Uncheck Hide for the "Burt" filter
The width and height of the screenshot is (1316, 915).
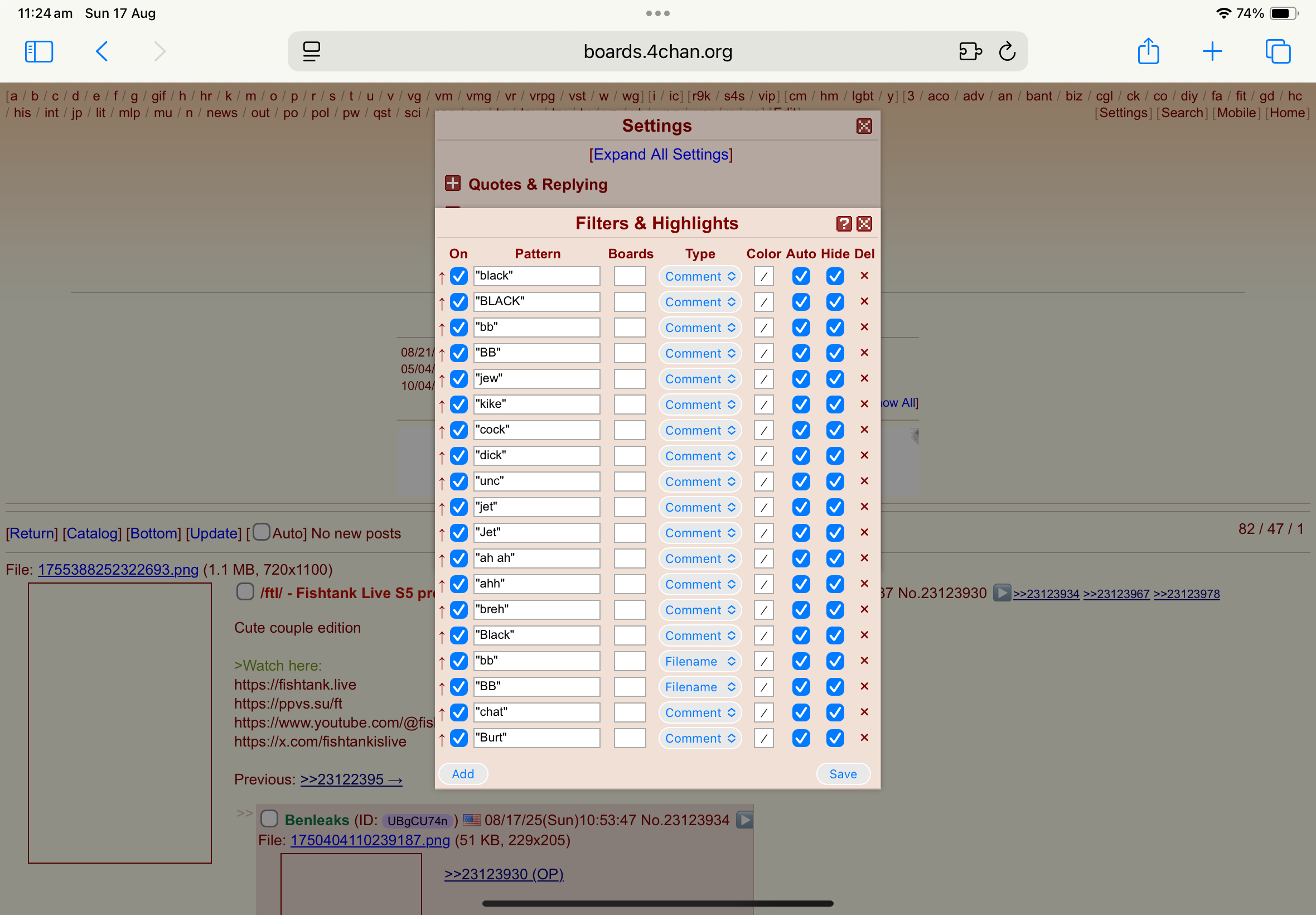tap(835, 739)
